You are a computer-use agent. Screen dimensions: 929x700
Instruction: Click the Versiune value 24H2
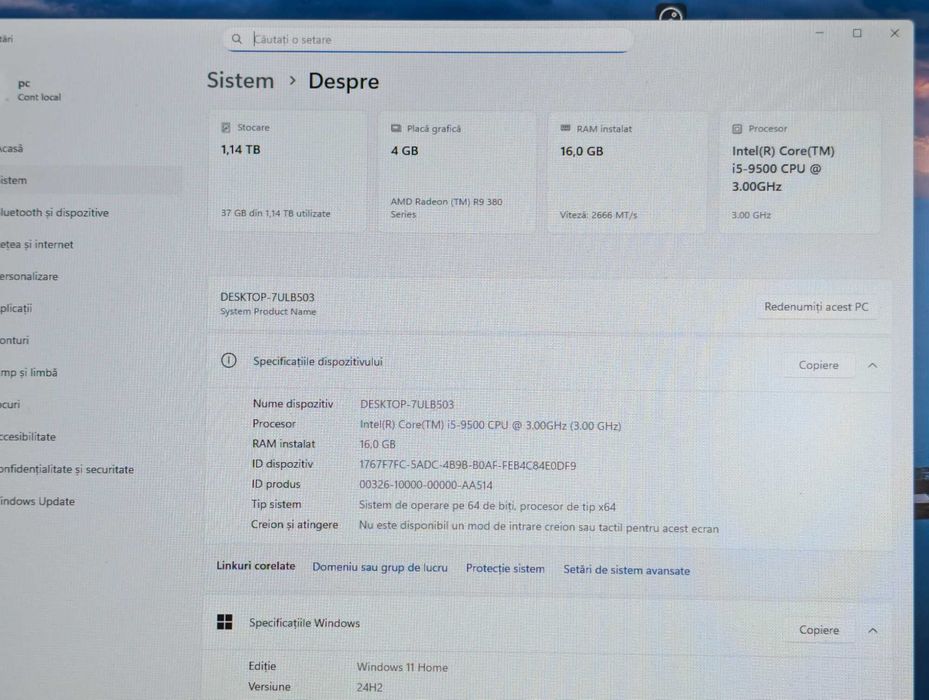point(369,687)
